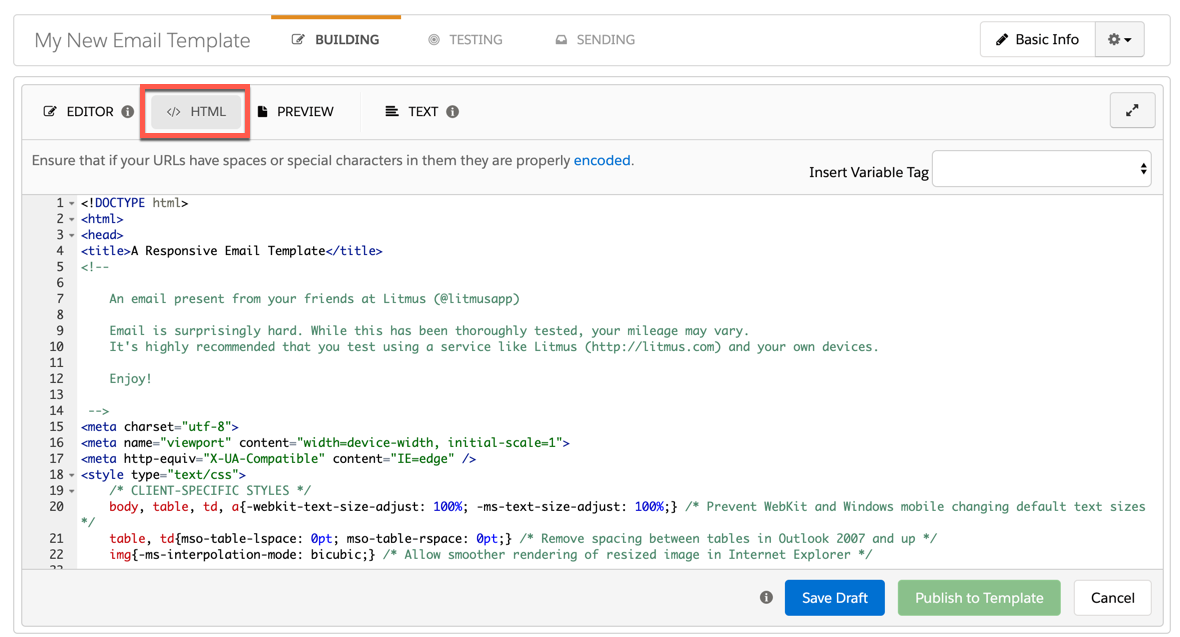Open the gear settings dropdown
The width and height of the screenshot is (1180, 637).
1119,40
